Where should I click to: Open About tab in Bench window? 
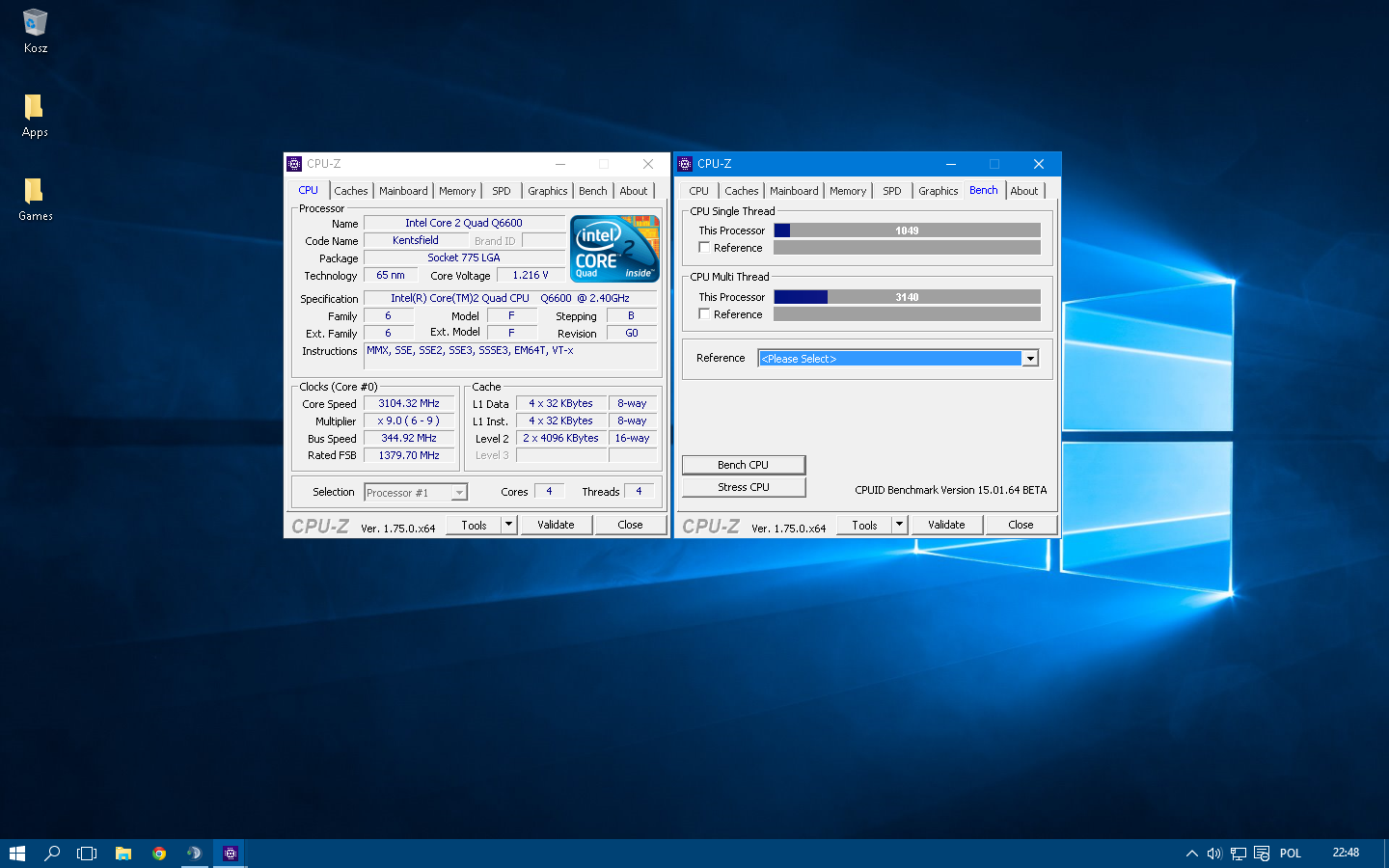pyautogui.click(x=1024, y=191)
